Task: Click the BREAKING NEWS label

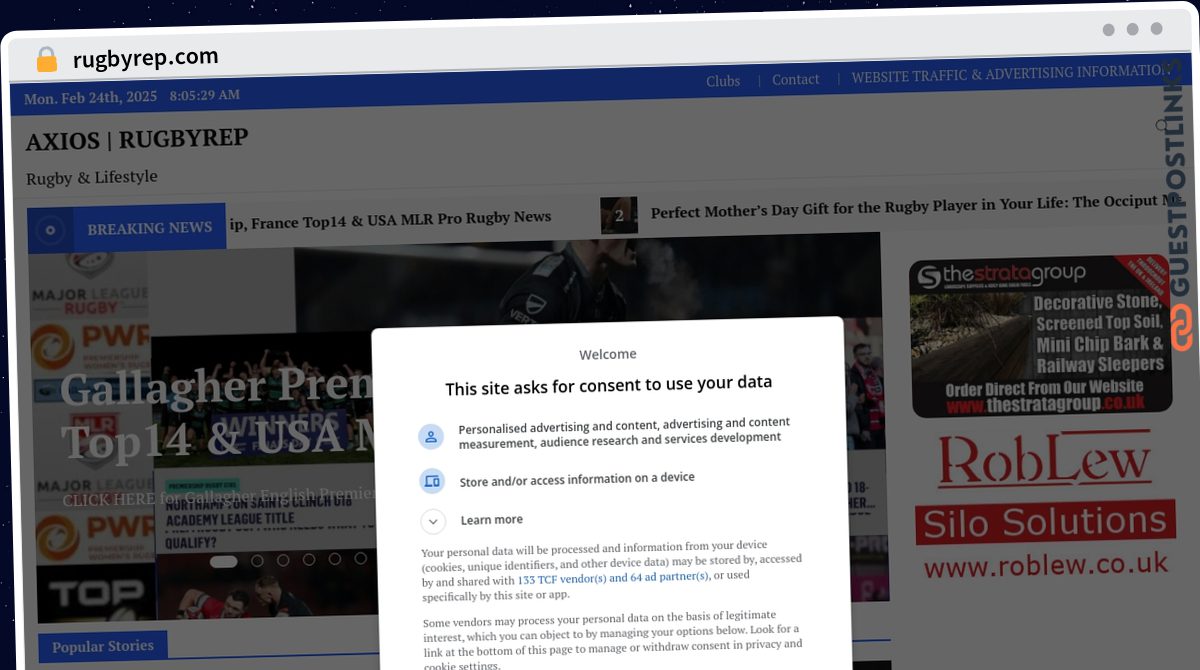Action: click(x=150, y=228)
